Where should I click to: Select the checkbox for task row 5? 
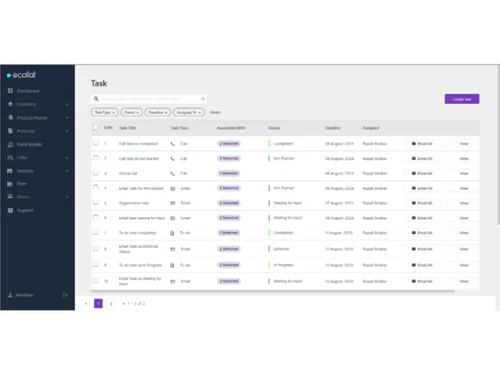[x=96, y=202]
